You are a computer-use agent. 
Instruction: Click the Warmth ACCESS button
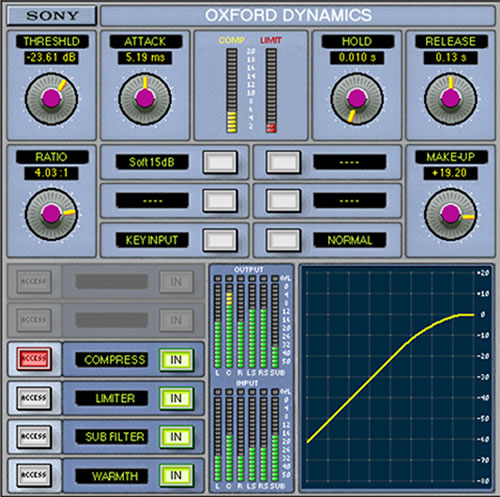coord(34,475)
